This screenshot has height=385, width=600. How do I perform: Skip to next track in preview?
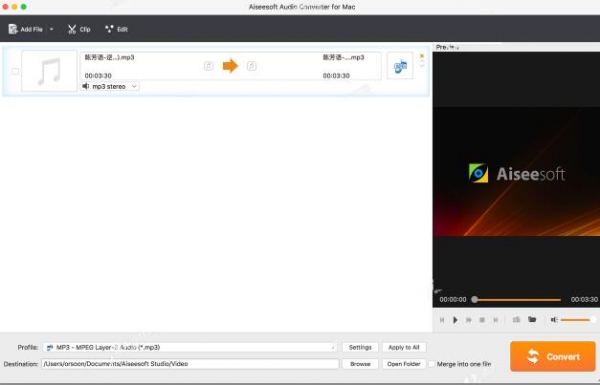496,320
